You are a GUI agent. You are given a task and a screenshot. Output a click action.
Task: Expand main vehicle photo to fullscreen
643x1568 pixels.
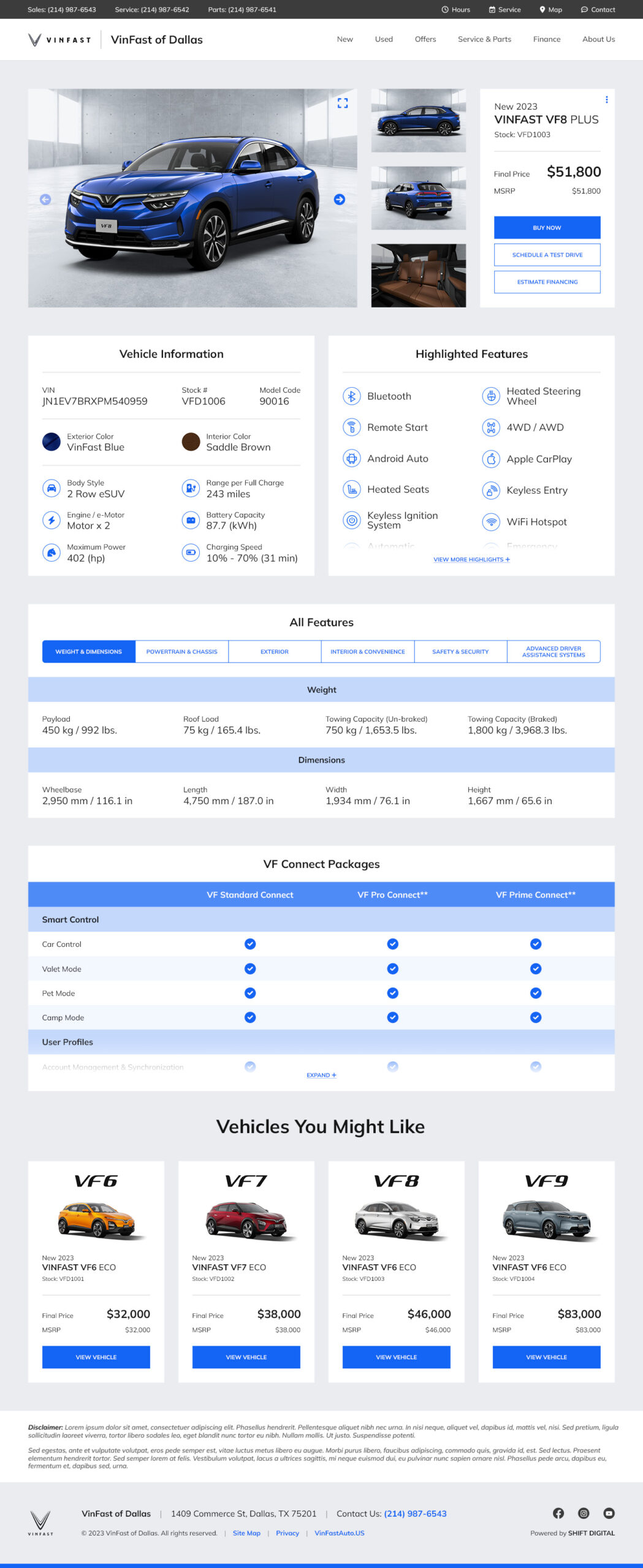coord(343,104)
